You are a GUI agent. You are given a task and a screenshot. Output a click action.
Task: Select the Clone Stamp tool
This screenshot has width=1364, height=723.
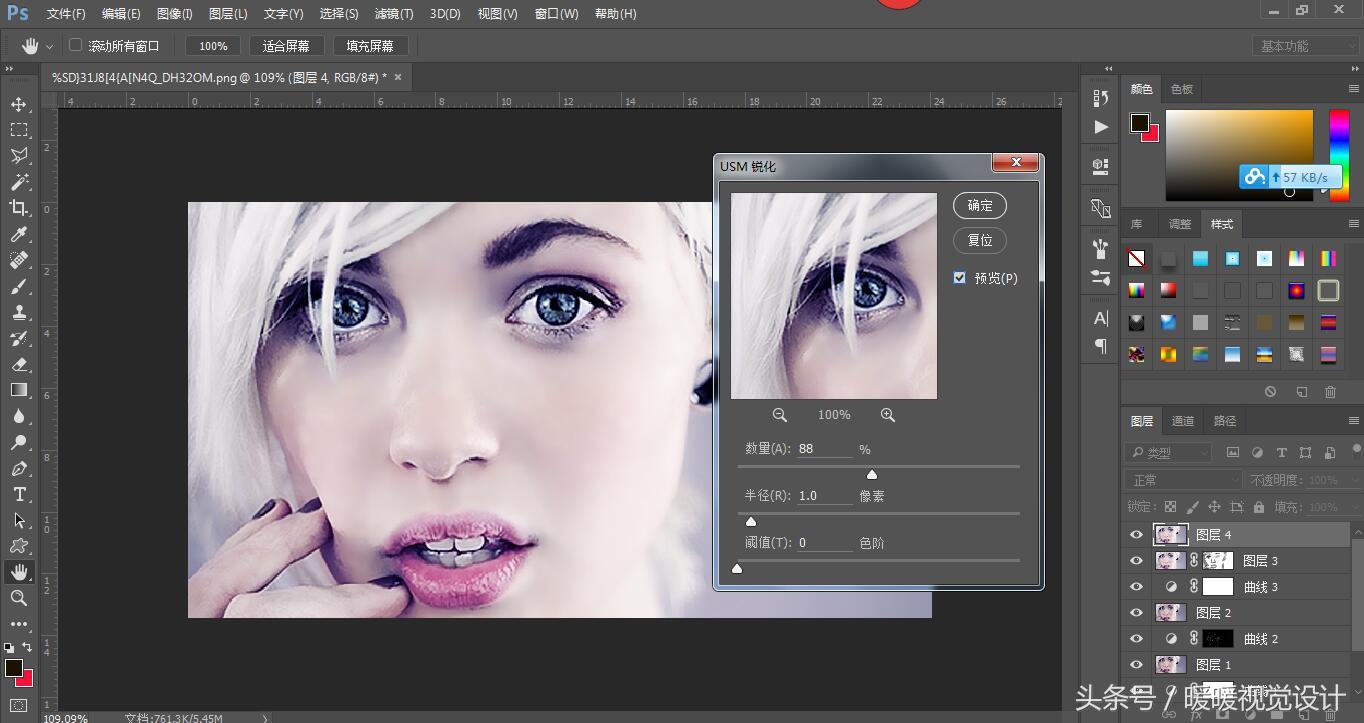point(19,312)
